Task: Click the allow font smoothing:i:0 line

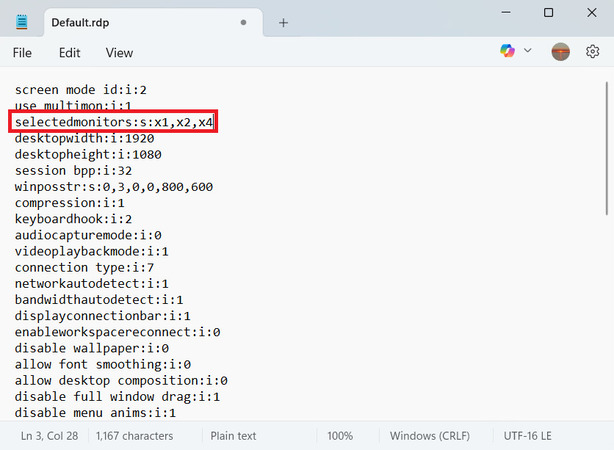Action: (103, 364)
